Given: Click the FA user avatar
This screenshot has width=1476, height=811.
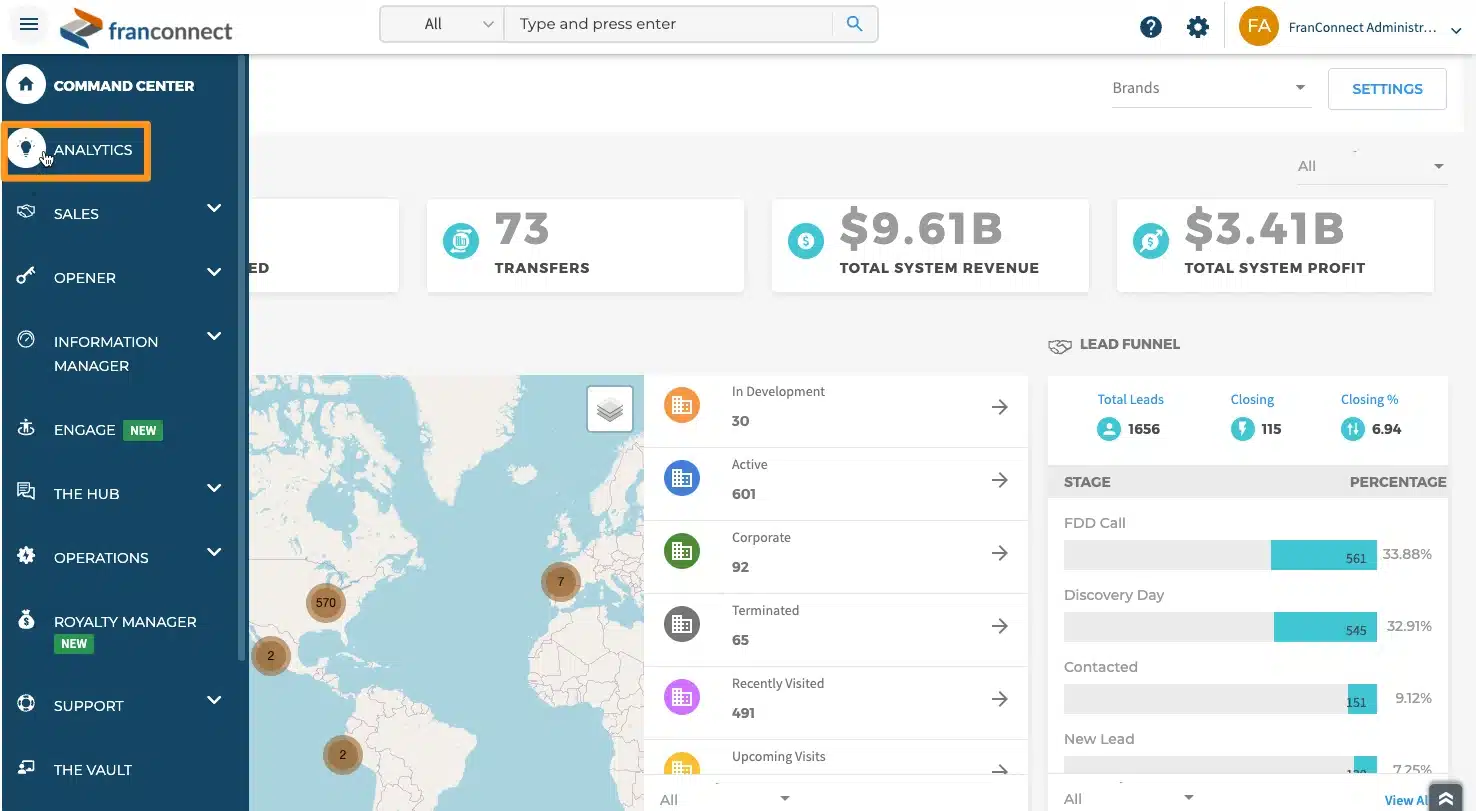Looking at the screenshot, I should [x=1259, y=27].
